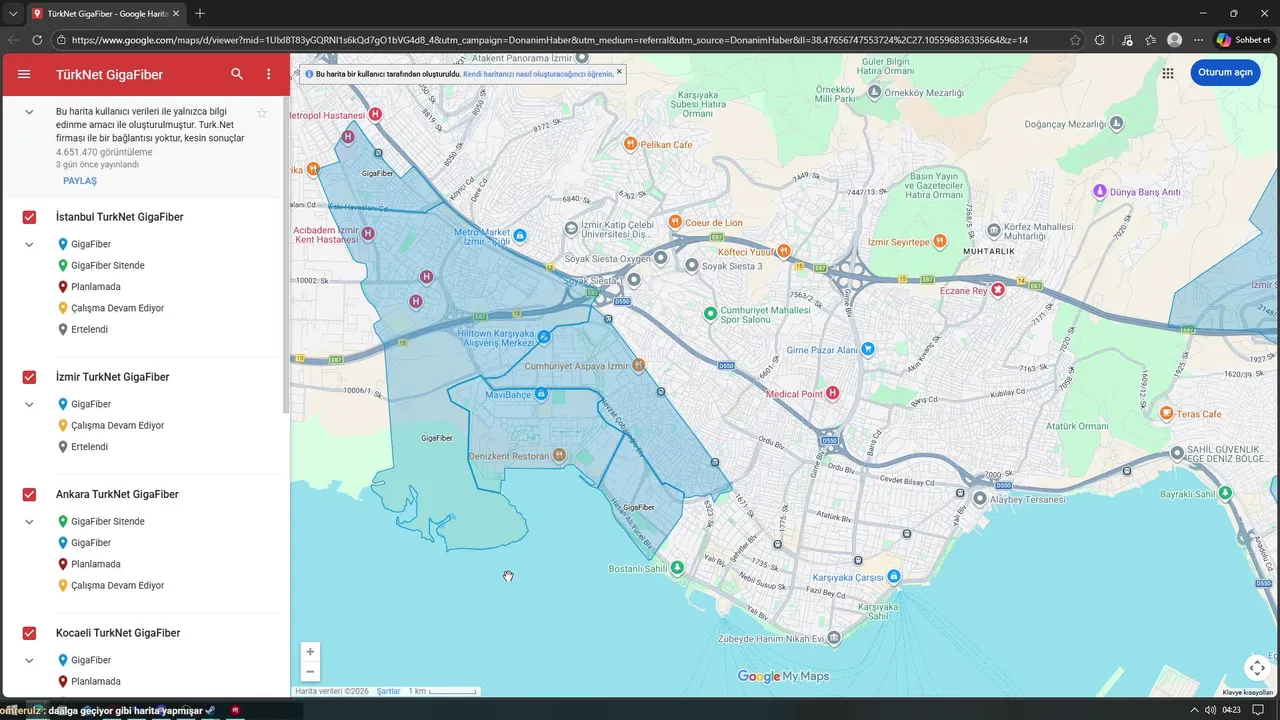Click the PAYLAŞ share button
Image resolution: width=1280 pixels, height=720 pixels.
pyautogui.click(x=80, y=181)
